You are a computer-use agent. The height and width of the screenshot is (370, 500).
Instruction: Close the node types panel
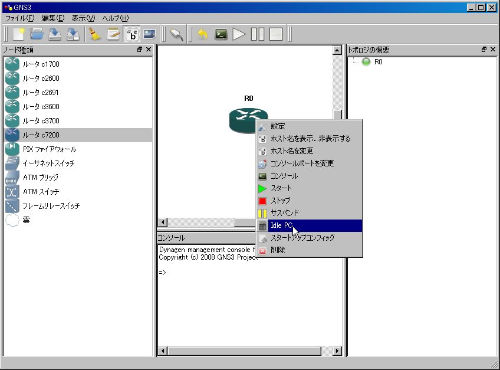149,50
